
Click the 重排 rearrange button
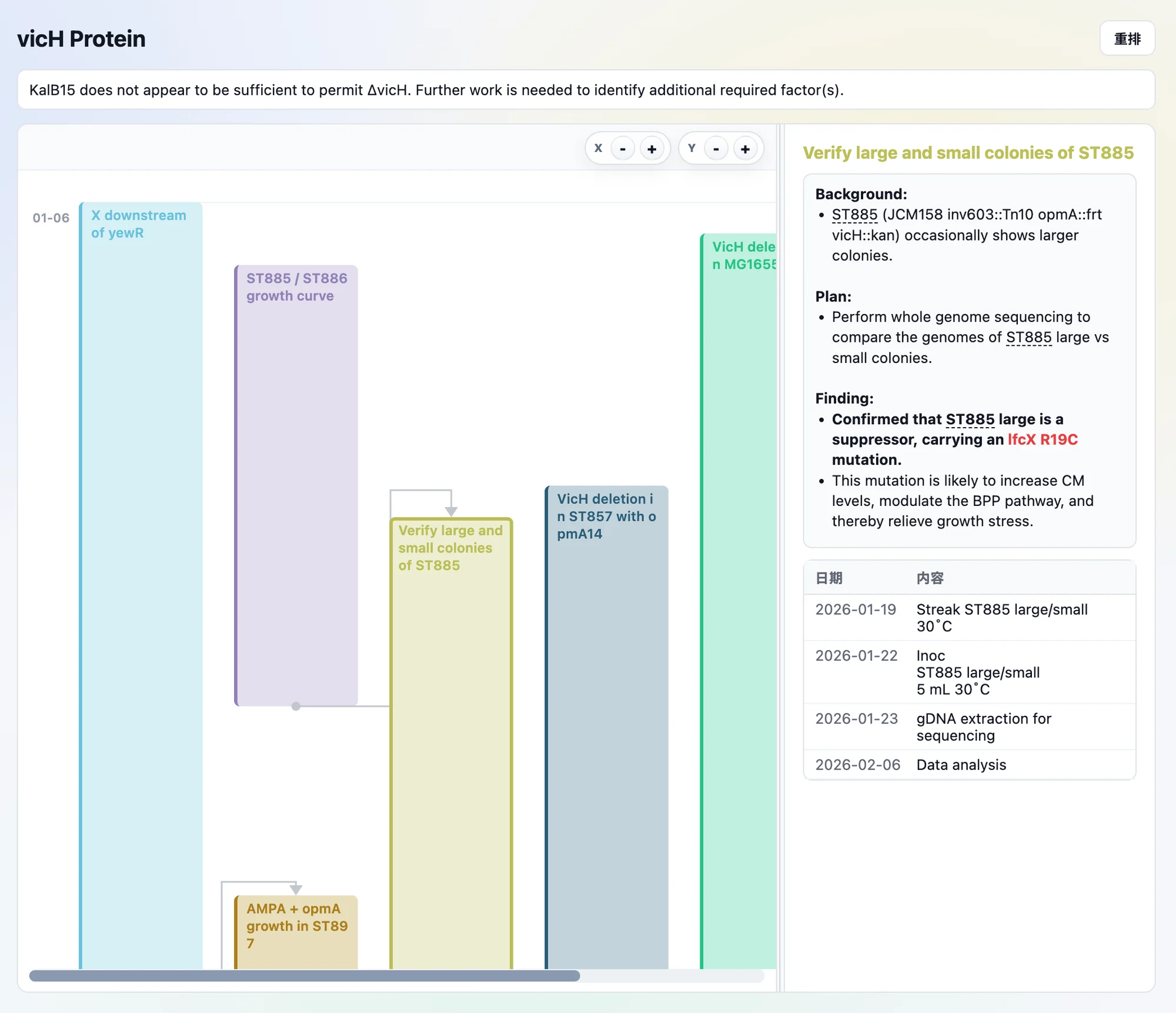coord(1127,39)
